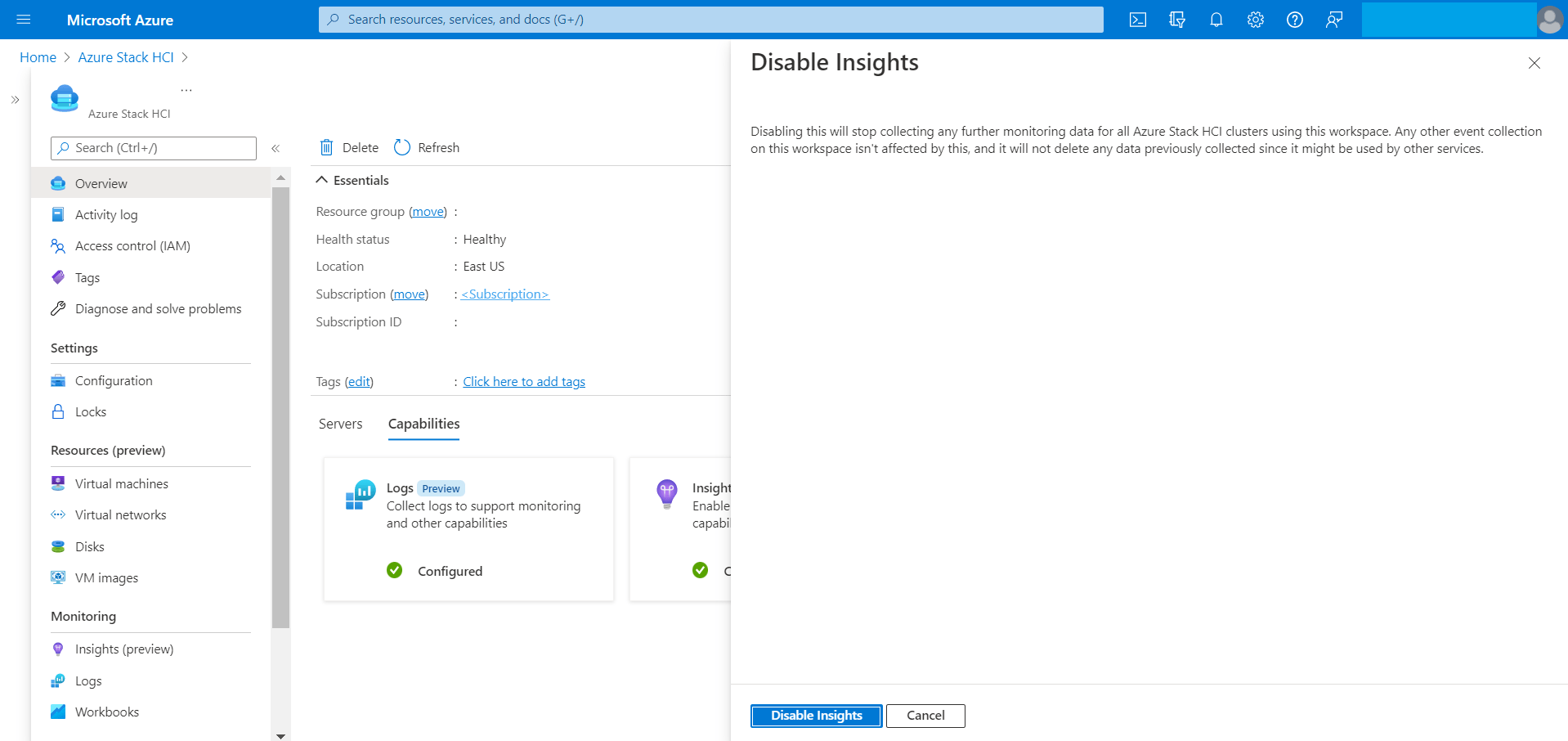Open Access control (IAM)
Viewport: 1568px width, 741px height.
(x=131, y=245)
